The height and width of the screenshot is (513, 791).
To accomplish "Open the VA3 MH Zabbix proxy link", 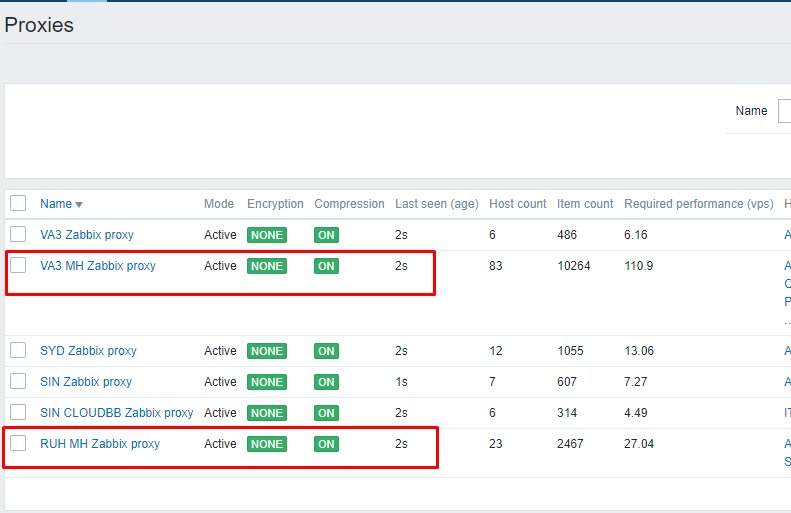I will click(x=97, y=266).
